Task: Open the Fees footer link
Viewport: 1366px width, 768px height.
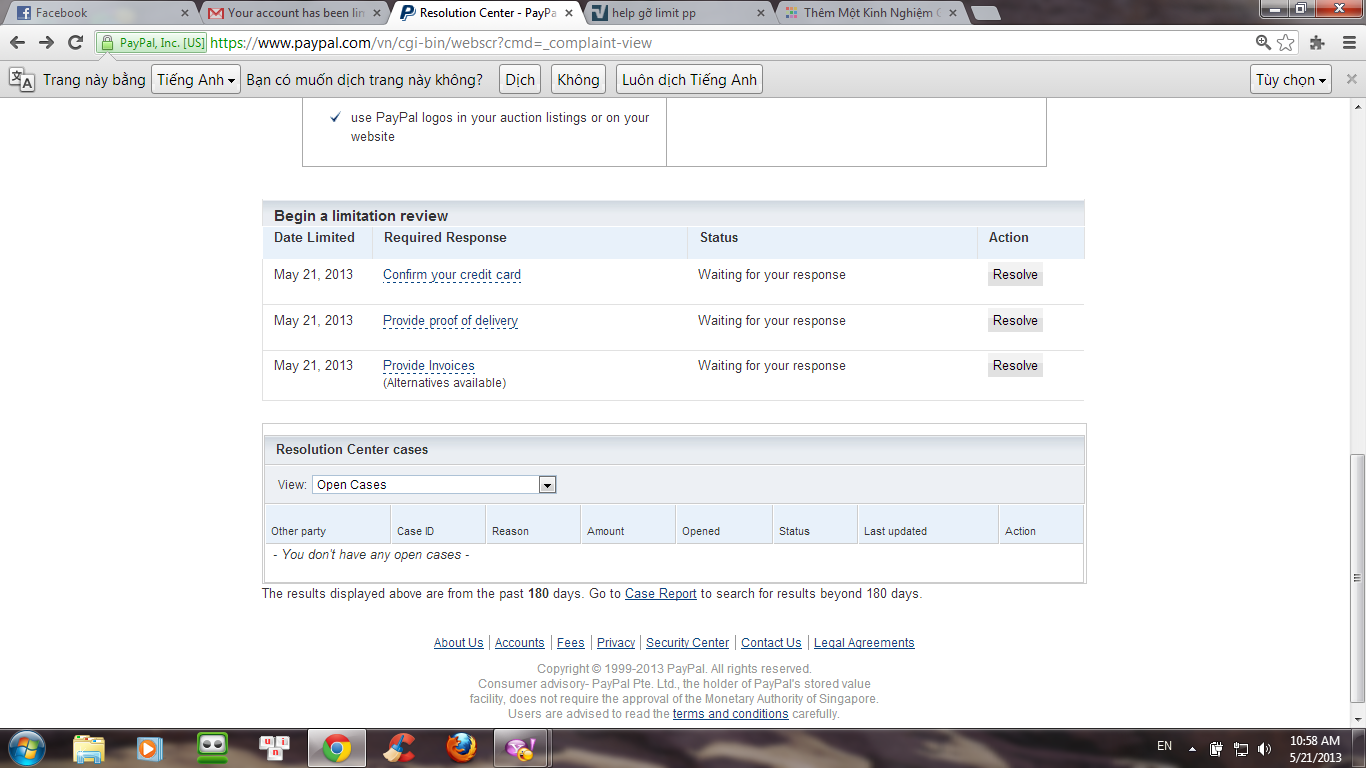Action: 571,643
